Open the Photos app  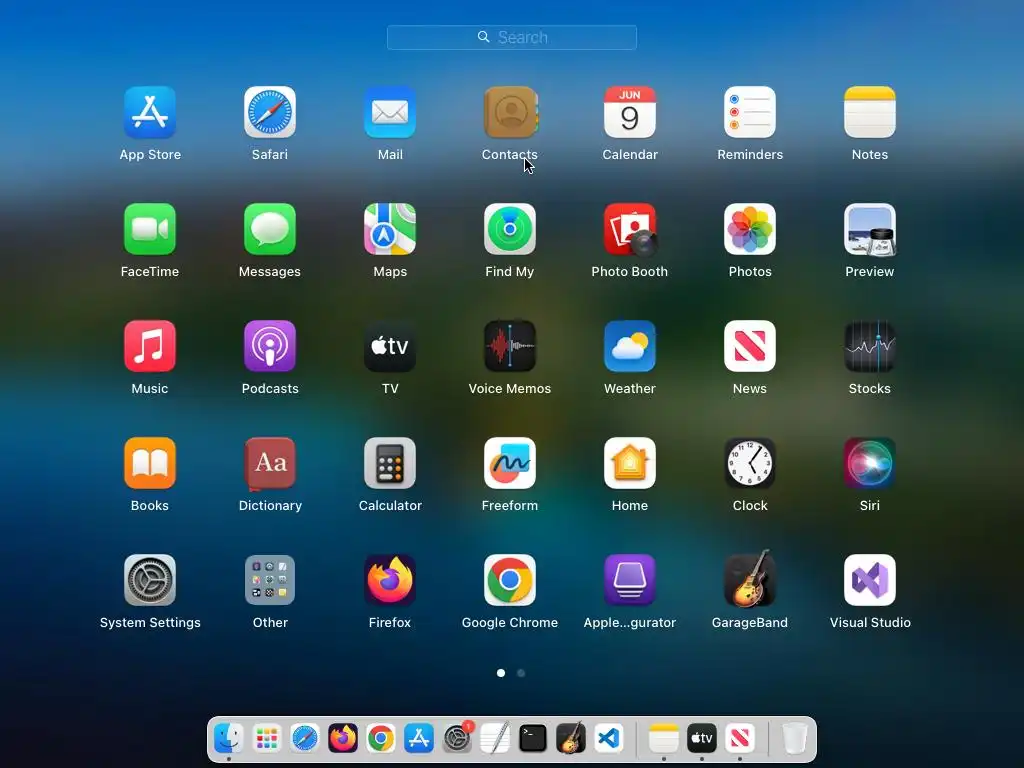[750, 229]
